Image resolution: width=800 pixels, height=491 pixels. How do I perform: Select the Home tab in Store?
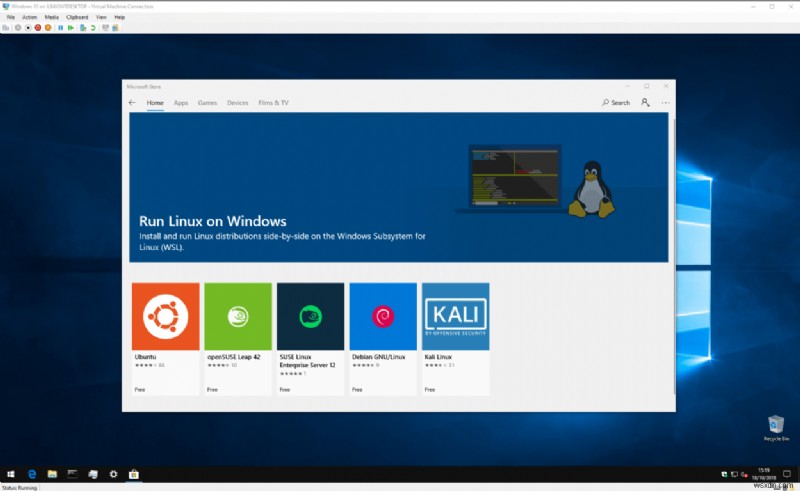point(155,103)
